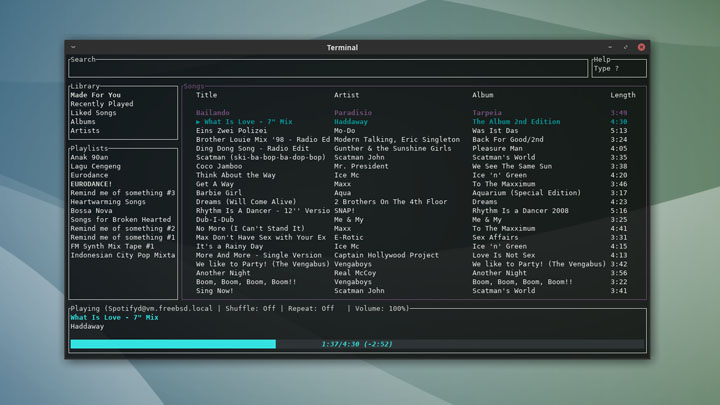Screen dimensions: 720x405
Task: Click artist 2 Brothers On The 4th Floor
Action: pos(391,202)
